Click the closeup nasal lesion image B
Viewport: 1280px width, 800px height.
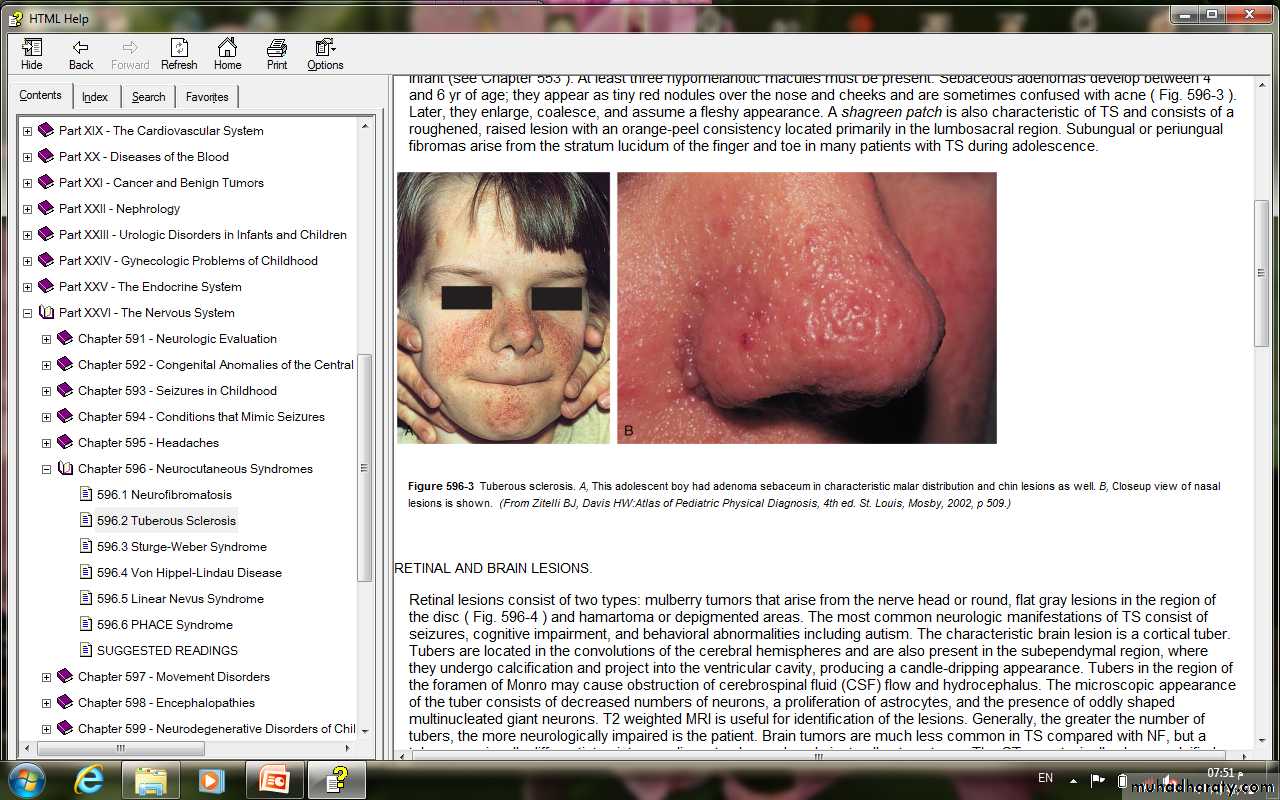(x=806, y=307)
